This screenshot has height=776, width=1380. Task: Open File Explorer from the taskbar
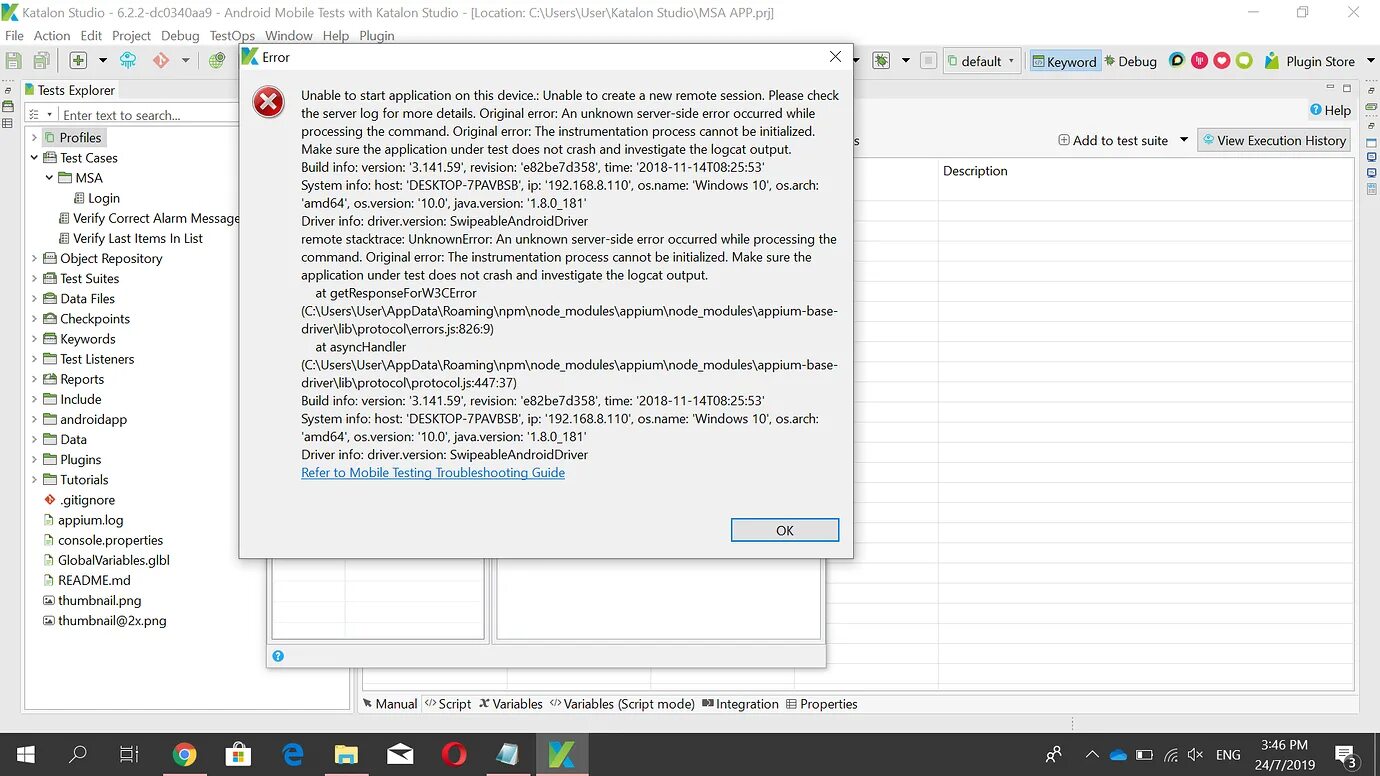click(x=346, y=755)
